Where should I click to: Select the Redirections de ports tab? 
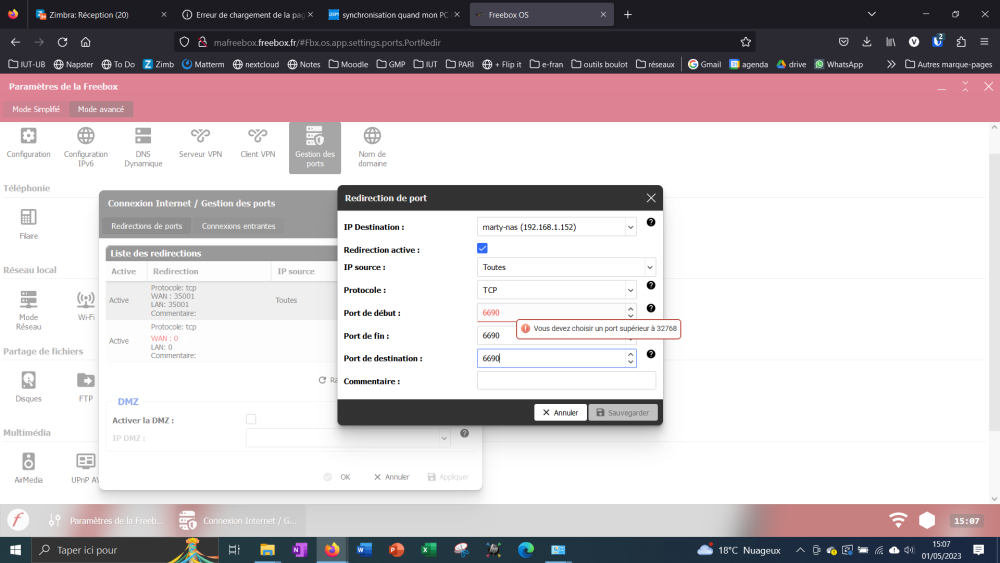pos(147,226)
